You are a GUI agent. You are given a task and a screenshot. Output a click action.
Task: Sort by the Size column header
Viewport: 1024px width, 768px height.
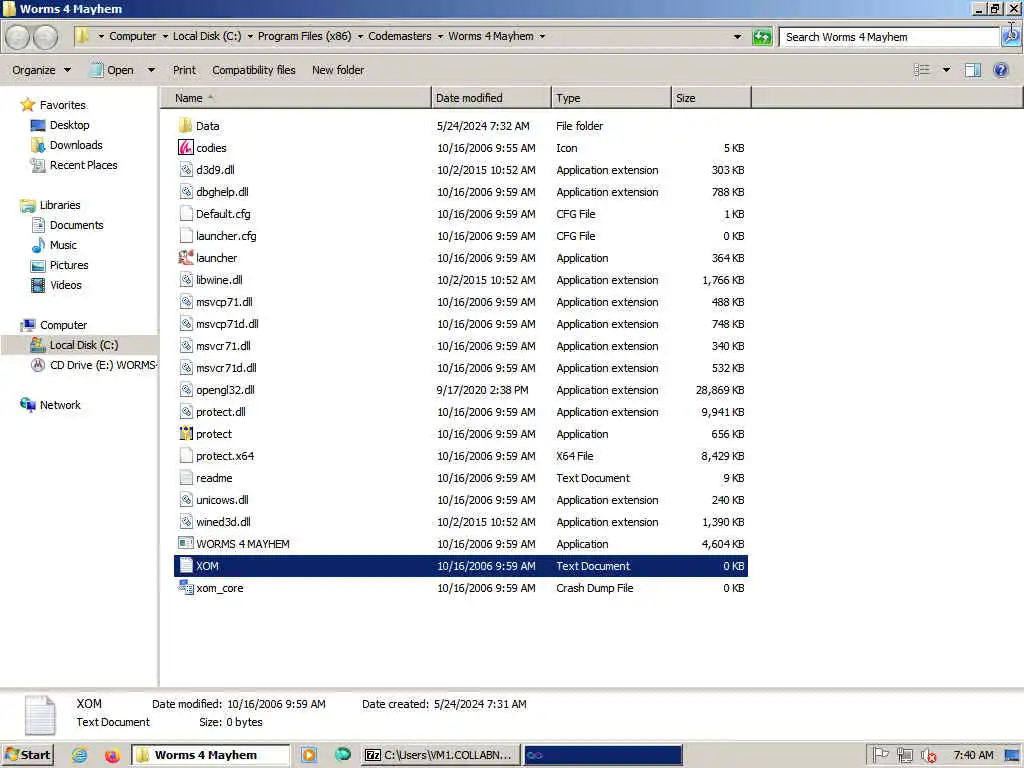coord(711,98)
